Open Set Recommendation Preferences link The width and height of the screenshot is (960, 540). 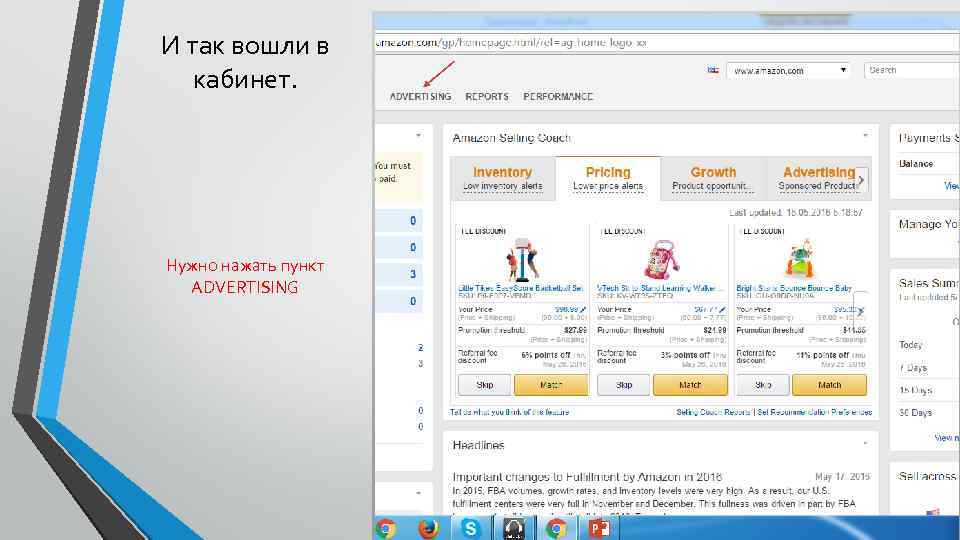click(x=814, y=412)
